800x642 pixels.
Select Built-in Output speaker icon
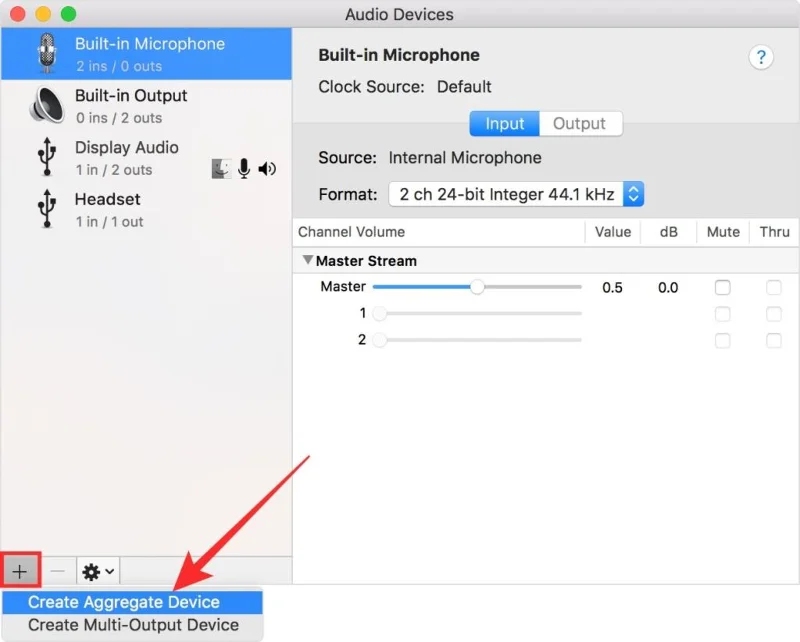(x=46, y=106)
